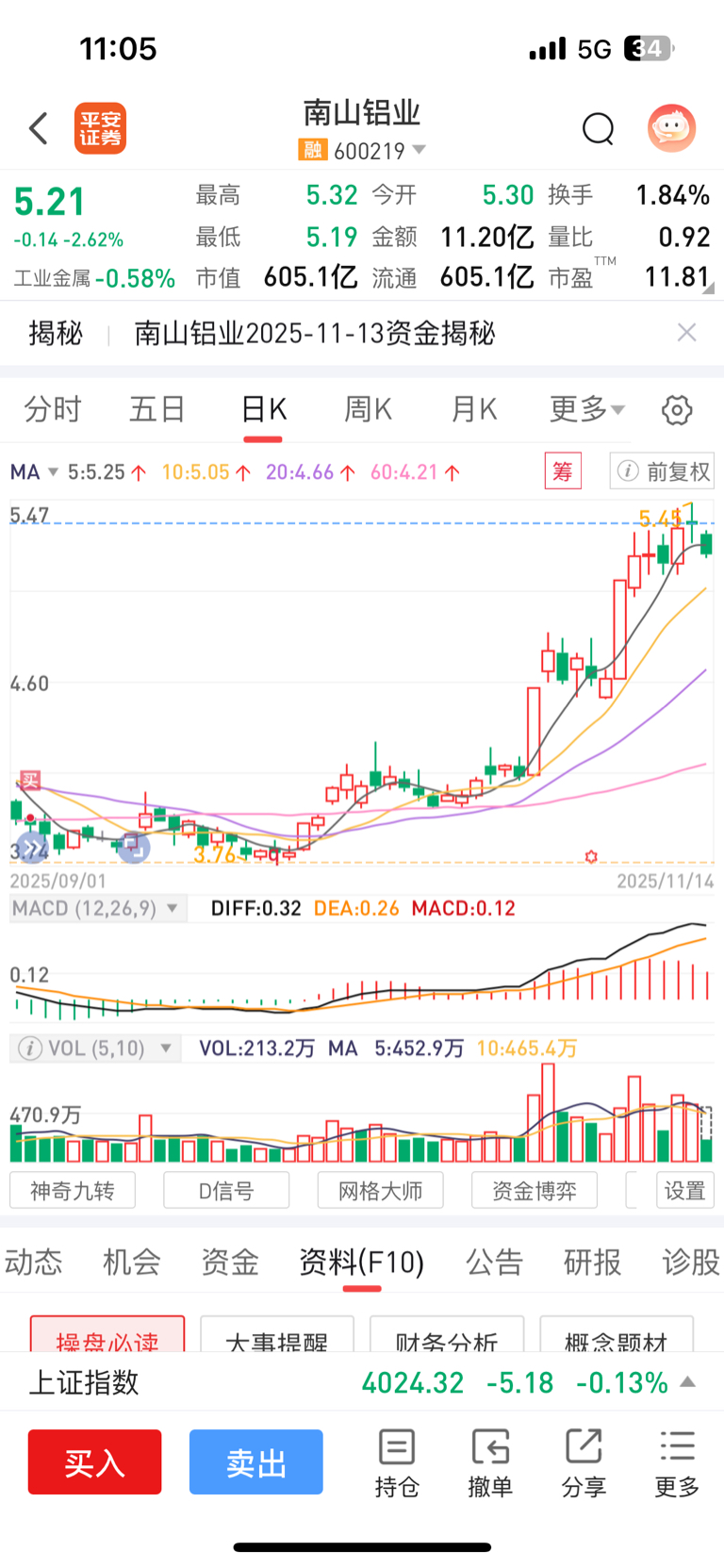The width and height of the screenshot is (724, 1568).
Task: Open 网格大师 tool
Action: [x=380, y=1191]
